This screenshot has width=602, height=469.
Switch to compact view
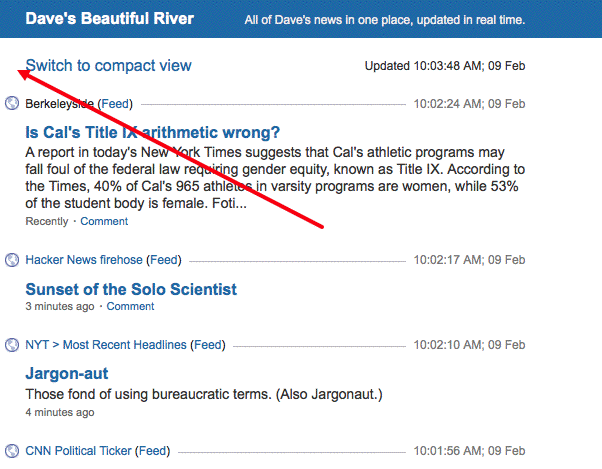click(x=108, y=66)
